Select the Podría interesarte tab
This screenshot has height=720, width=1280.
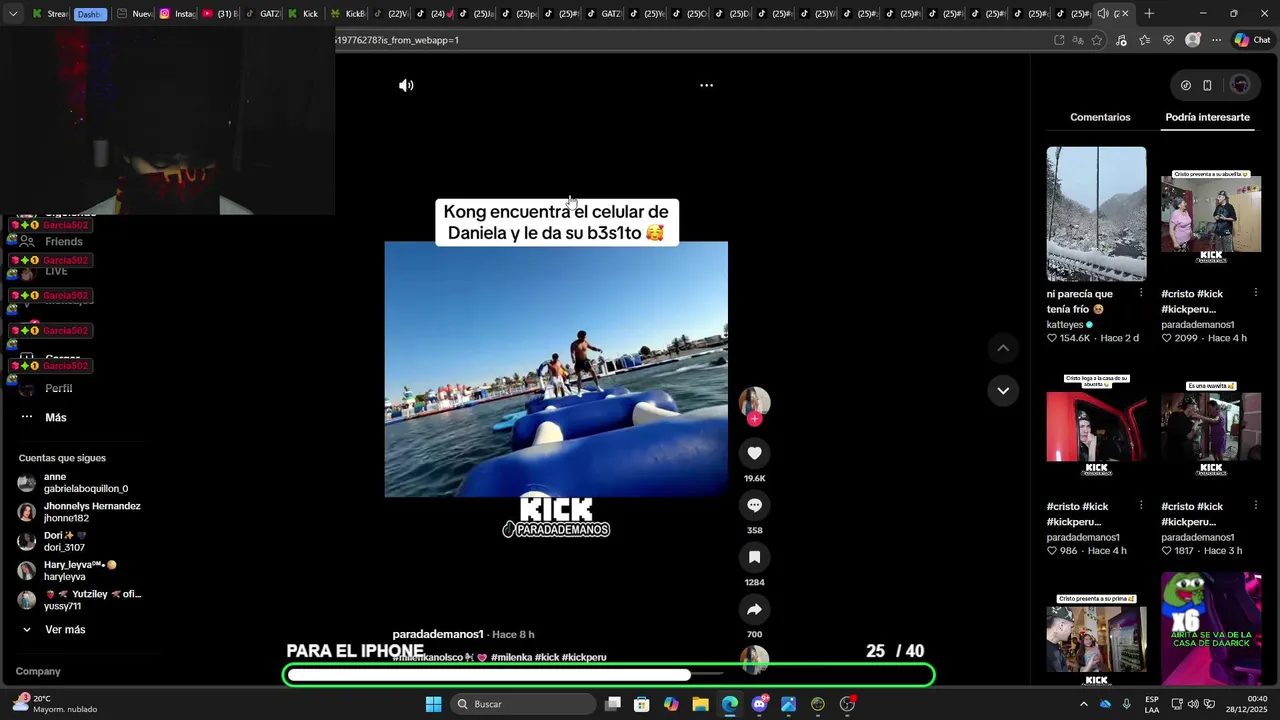click(x=1207, y=117)
